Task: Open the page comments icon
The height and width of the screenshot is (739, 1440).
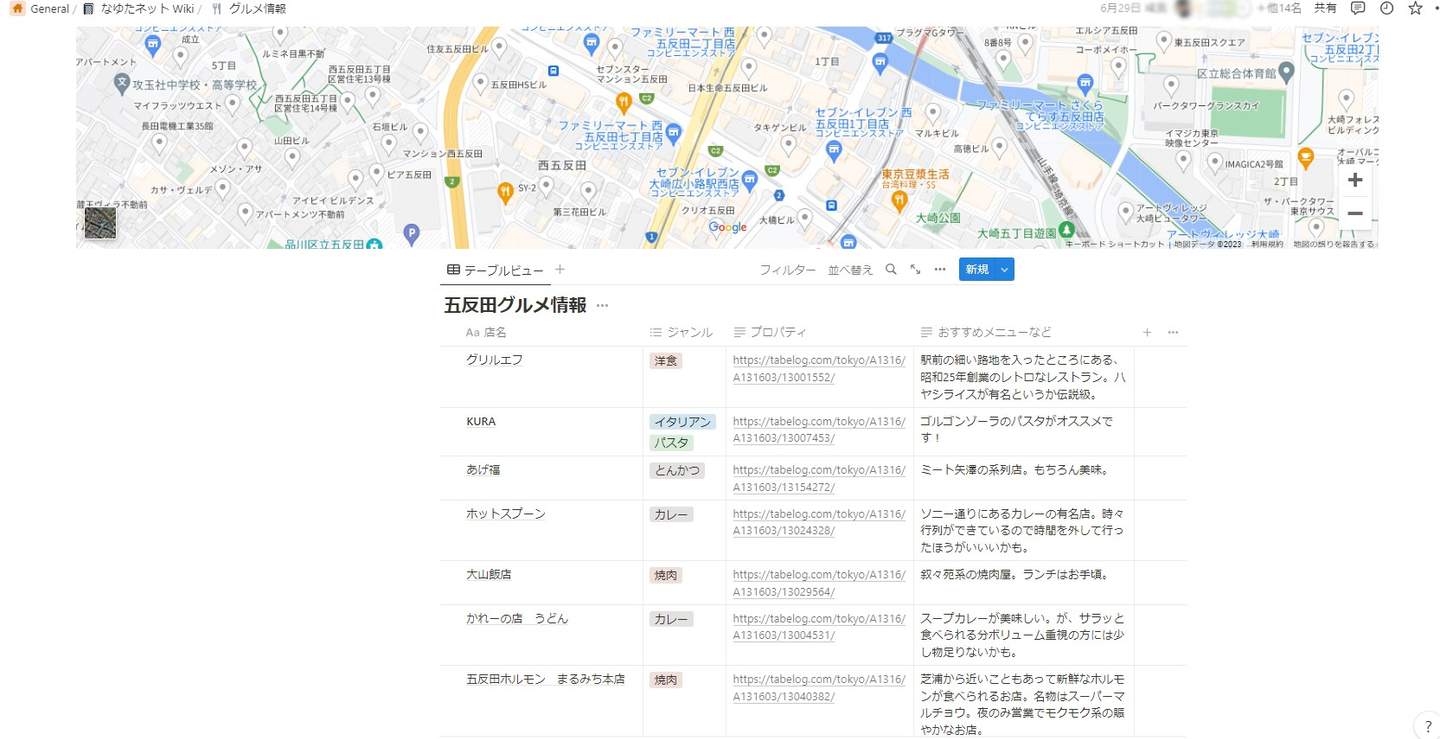Action: pyautogui.click(x=1358, y=8)
